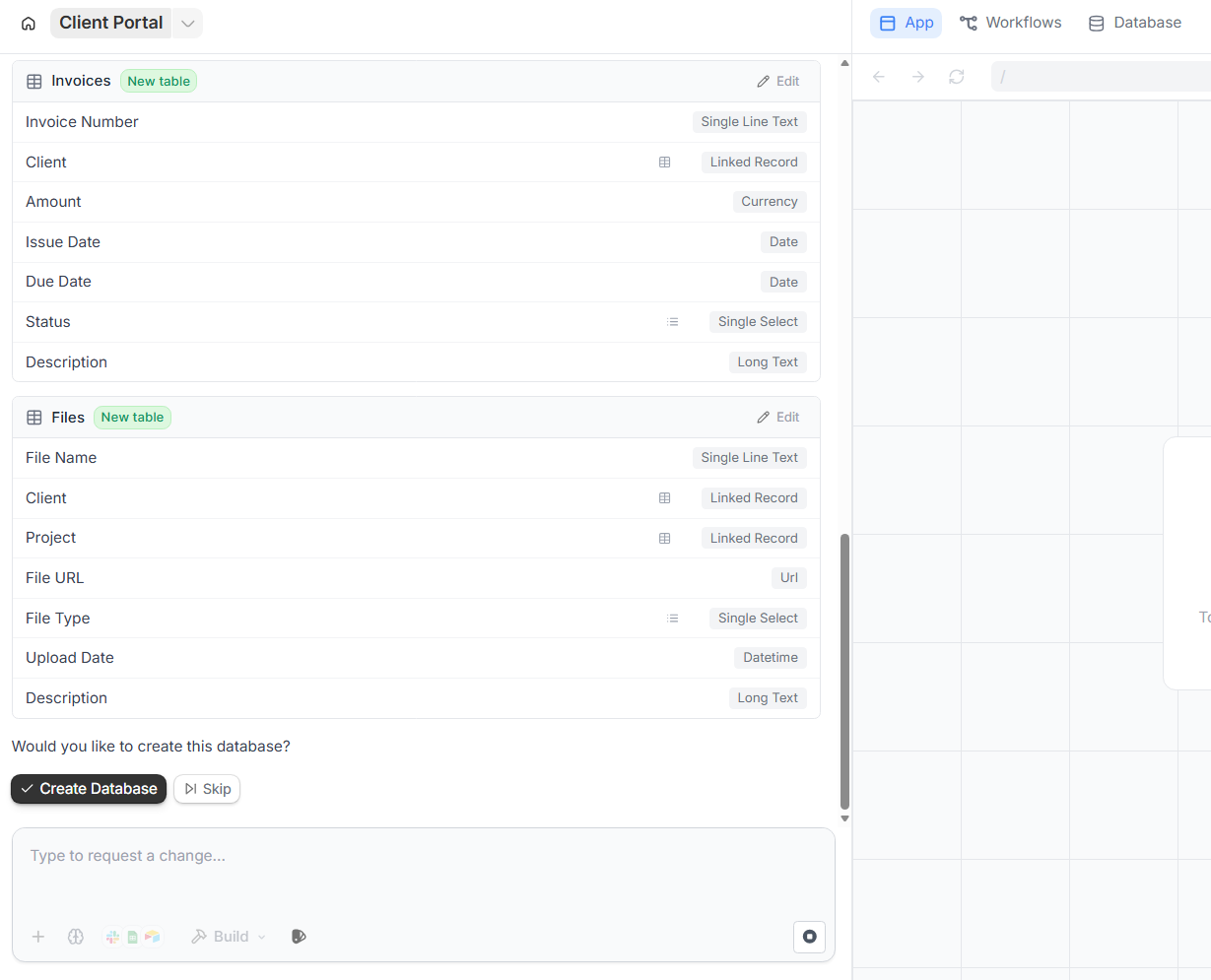This screenshot has width=1211, height=980.
Task: Click the Create Database button
Action: point(89,789)
